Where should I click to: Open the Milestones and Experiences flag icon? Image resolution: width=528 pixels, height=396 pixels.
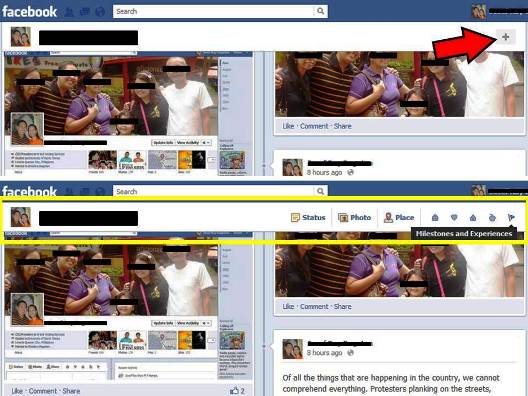(511, 218)
